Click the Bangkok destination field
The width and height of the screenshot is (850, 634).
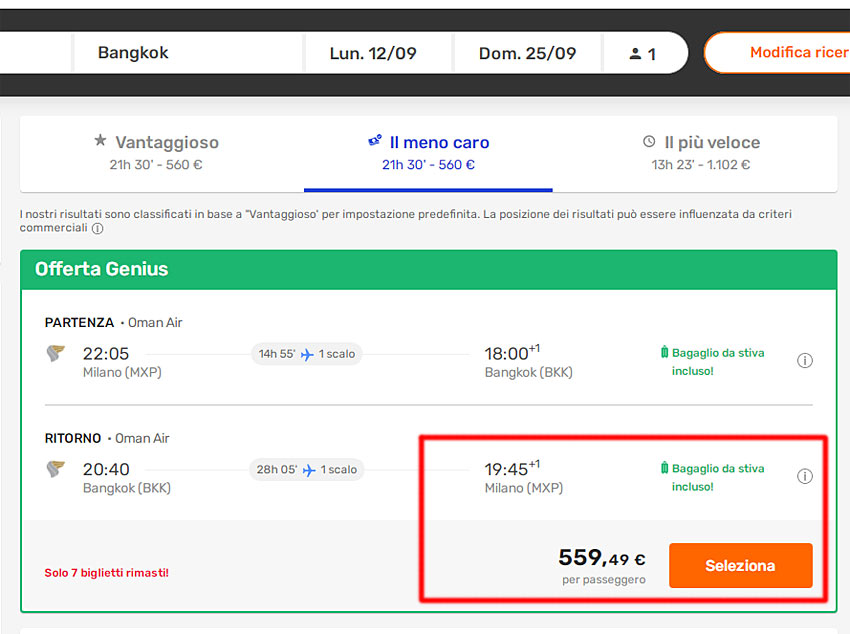[187, 53]
